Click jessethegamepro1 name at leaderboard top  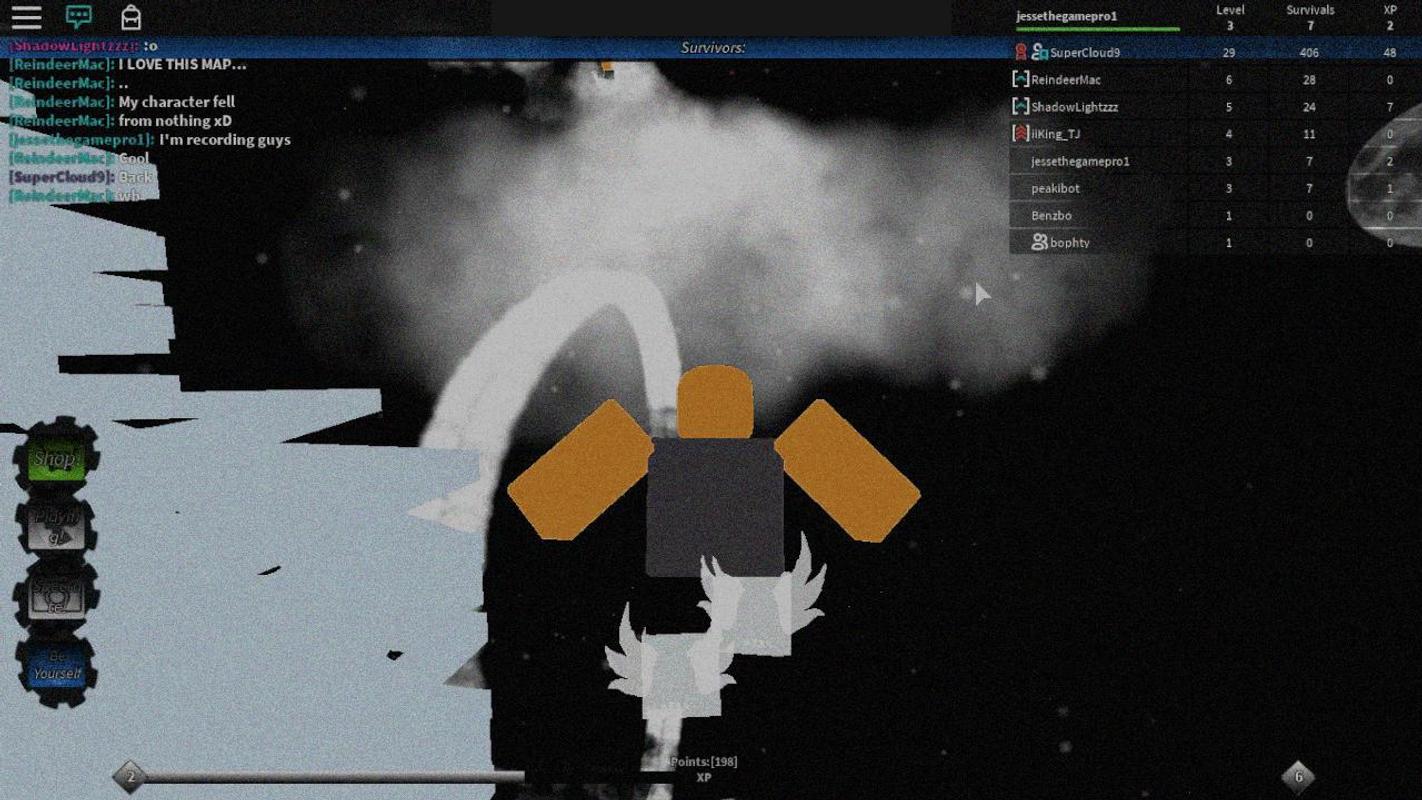coord(1066,16)
